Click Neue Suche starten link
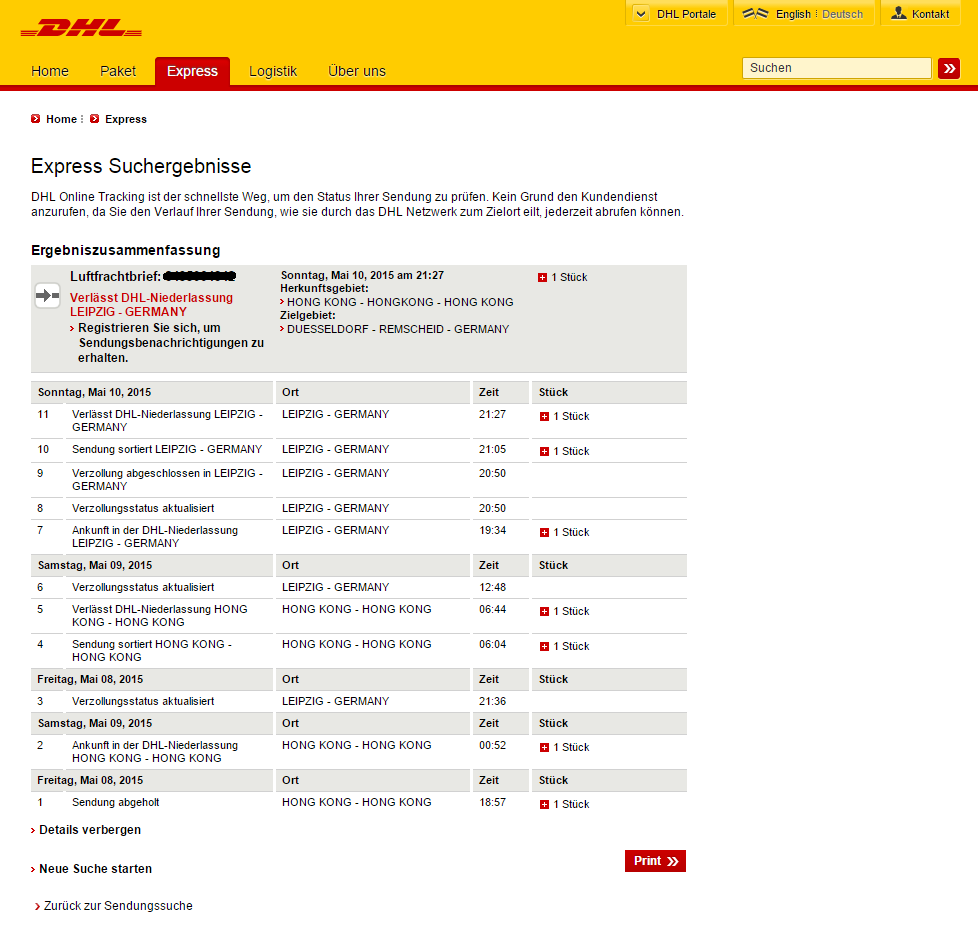This screenshot has height=948, width=978. click(95, 869)
